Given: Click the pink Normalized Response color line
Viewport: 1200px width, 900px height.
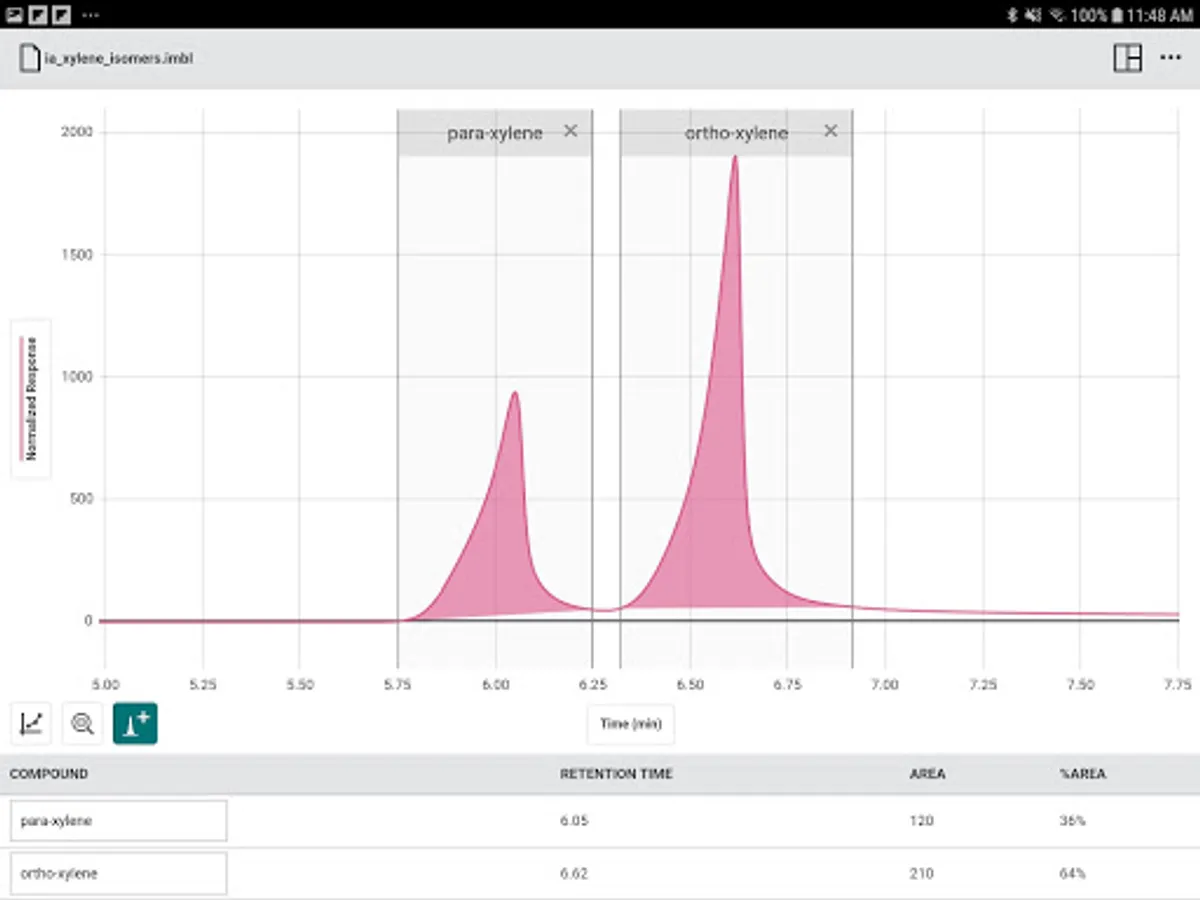Looking at the screenshot, I should (20, 398).
